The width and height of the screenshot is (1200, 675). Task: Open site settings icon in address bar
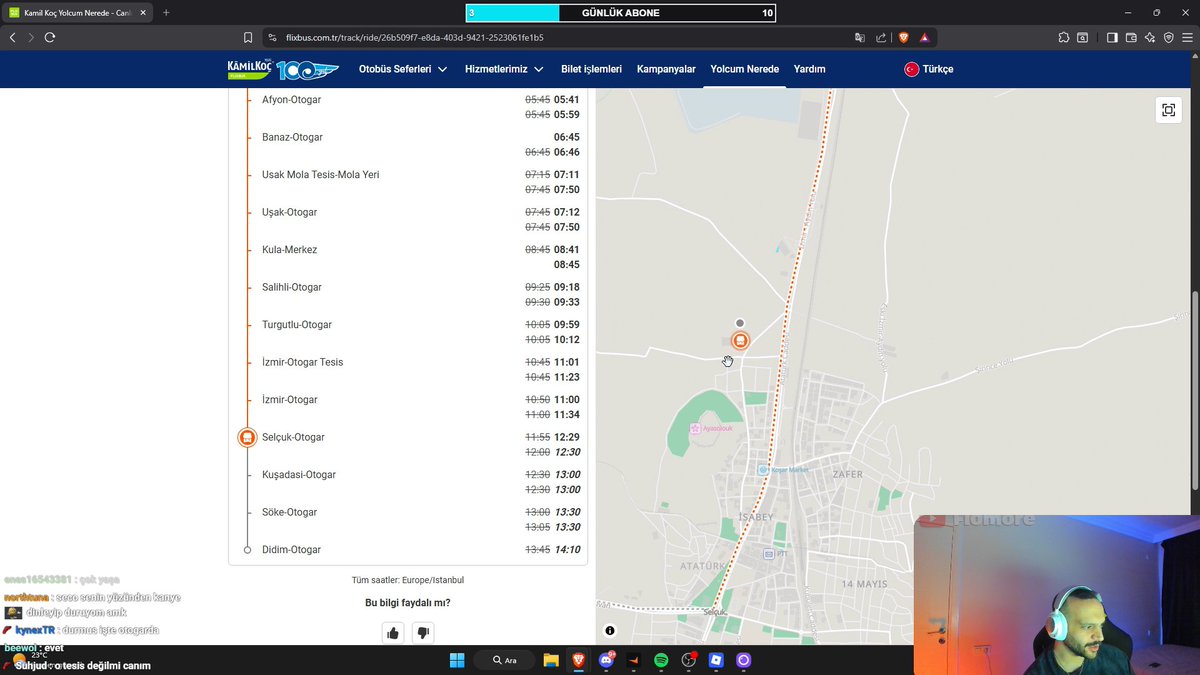coord(272,37)
